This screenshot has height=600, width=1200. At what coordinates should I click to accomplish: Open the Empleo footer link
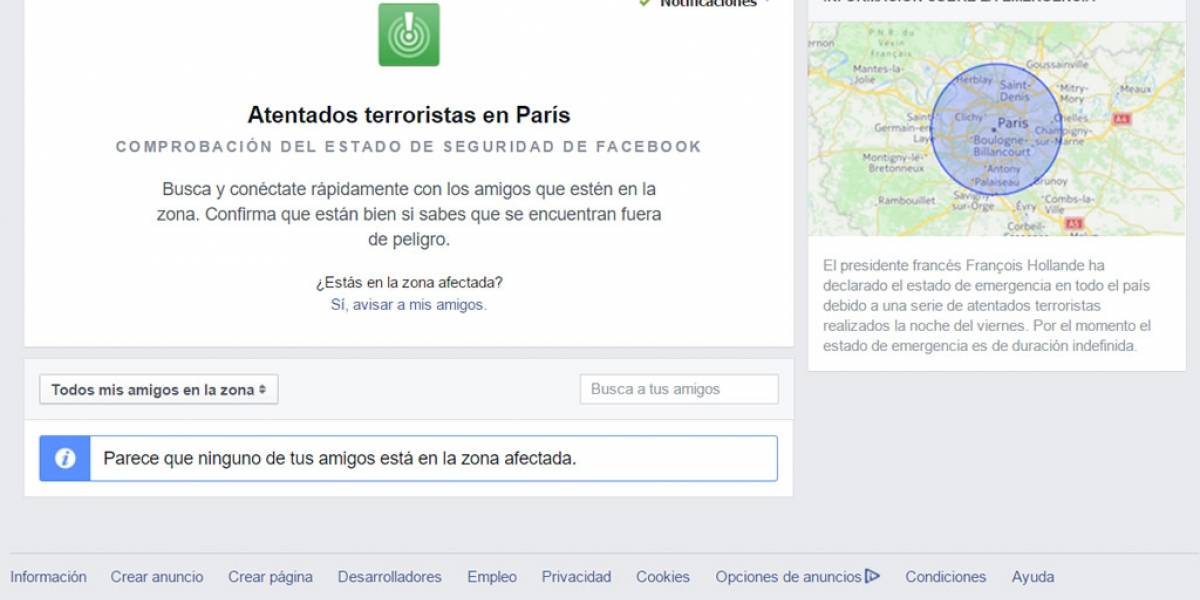coord(492,577)
